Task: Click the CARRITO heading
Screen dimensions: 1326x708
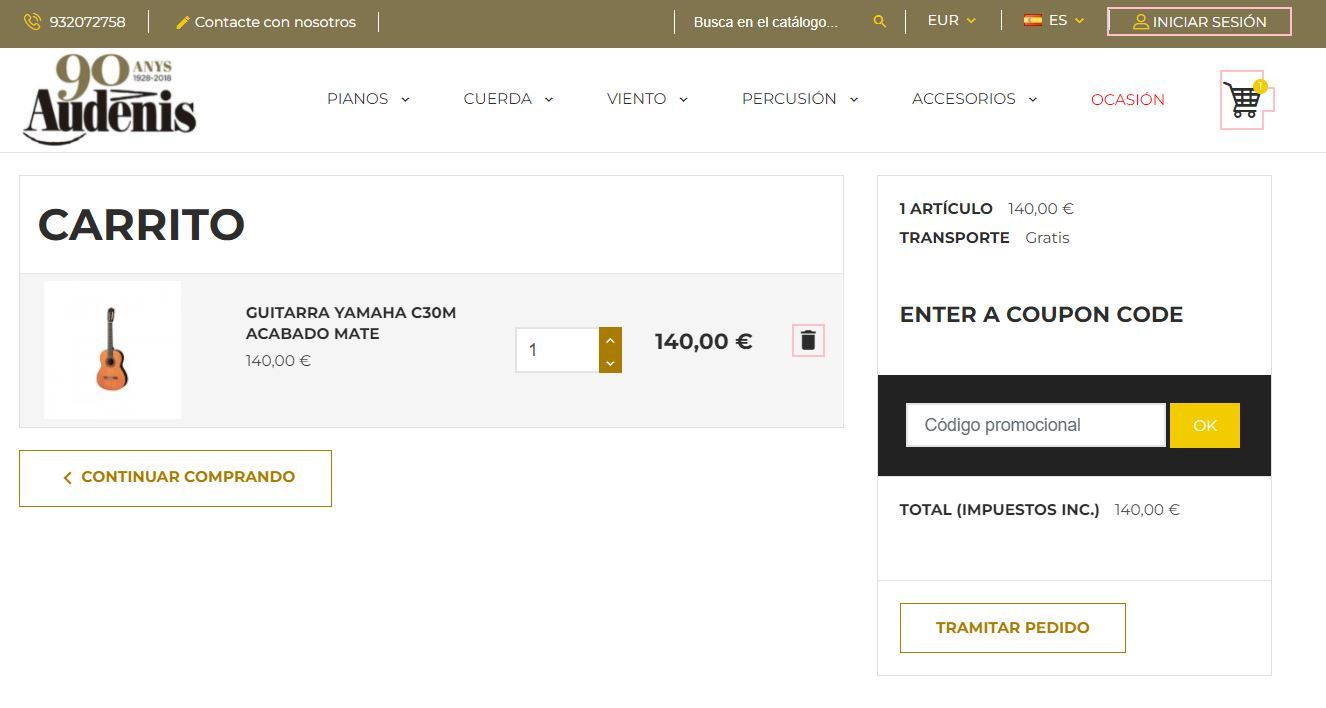Action: point(141,225)
